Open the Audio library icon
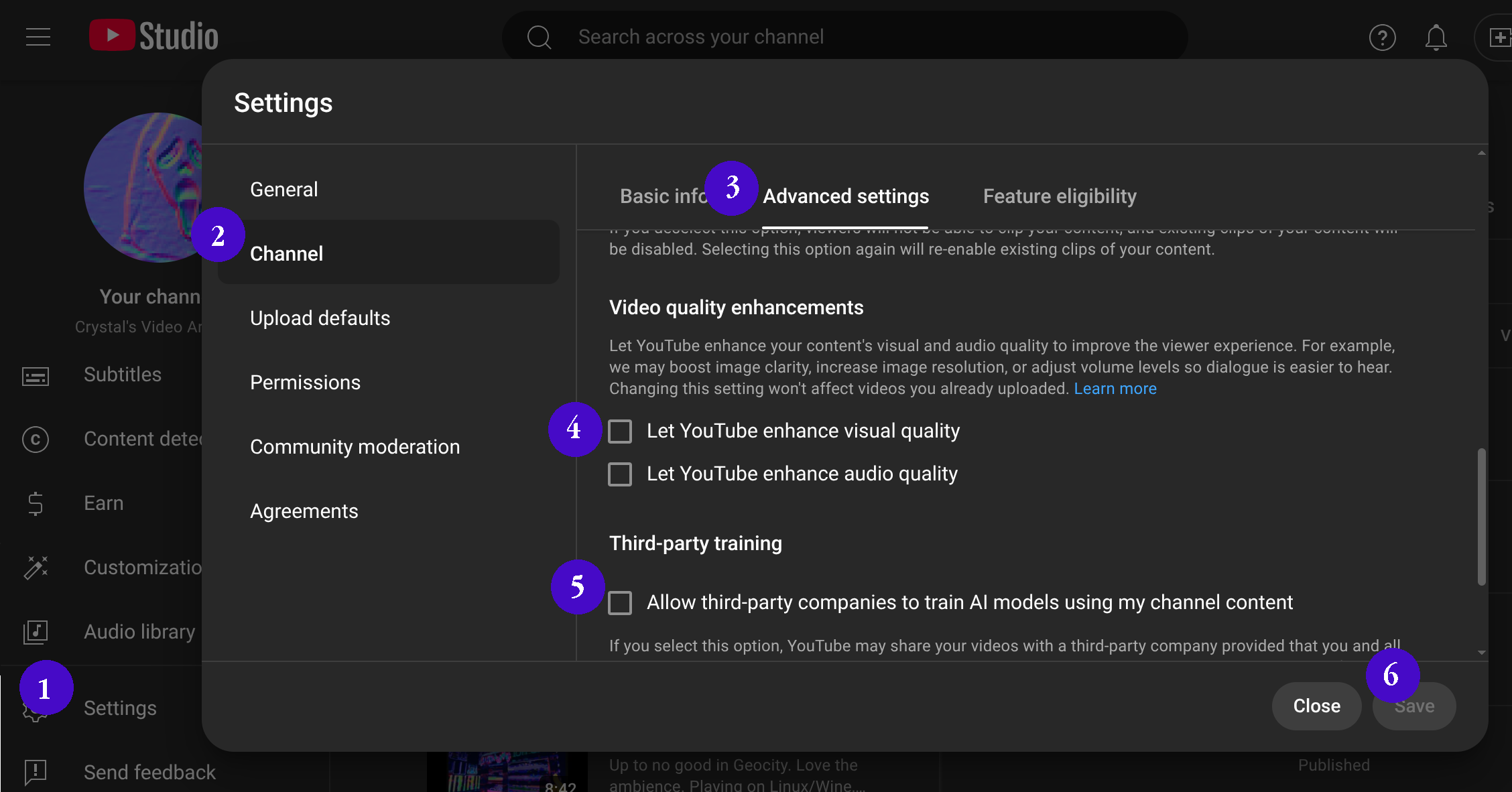The width and height of the screenshot is (1512, 792). (x=36, y=632)
